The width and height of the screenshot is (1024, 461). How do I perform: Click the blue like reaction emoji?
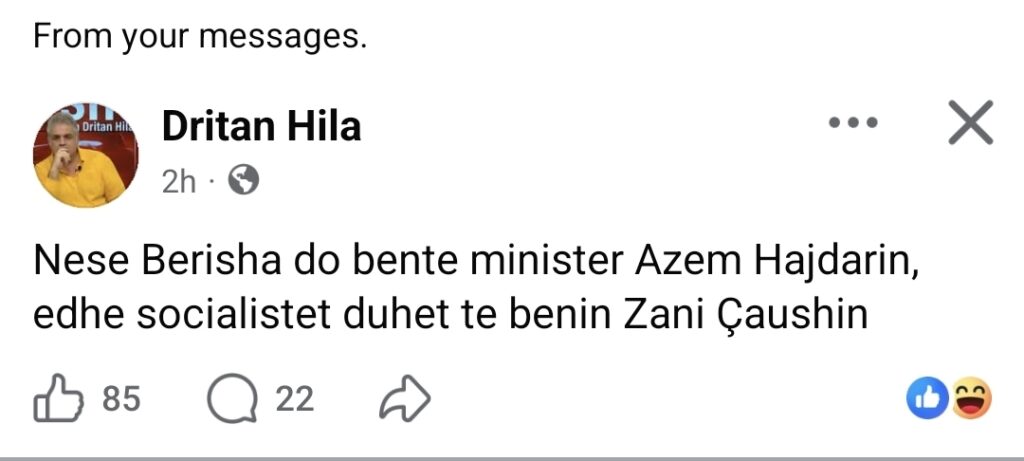pyautogui.click(x=925, y=400)
